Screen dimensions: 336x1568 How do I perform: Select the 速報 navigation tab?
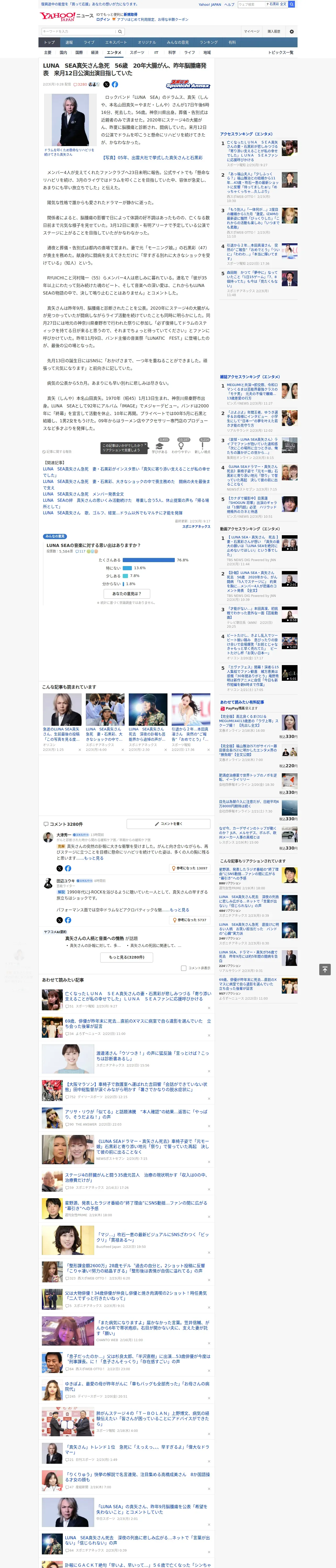[69, 43]
